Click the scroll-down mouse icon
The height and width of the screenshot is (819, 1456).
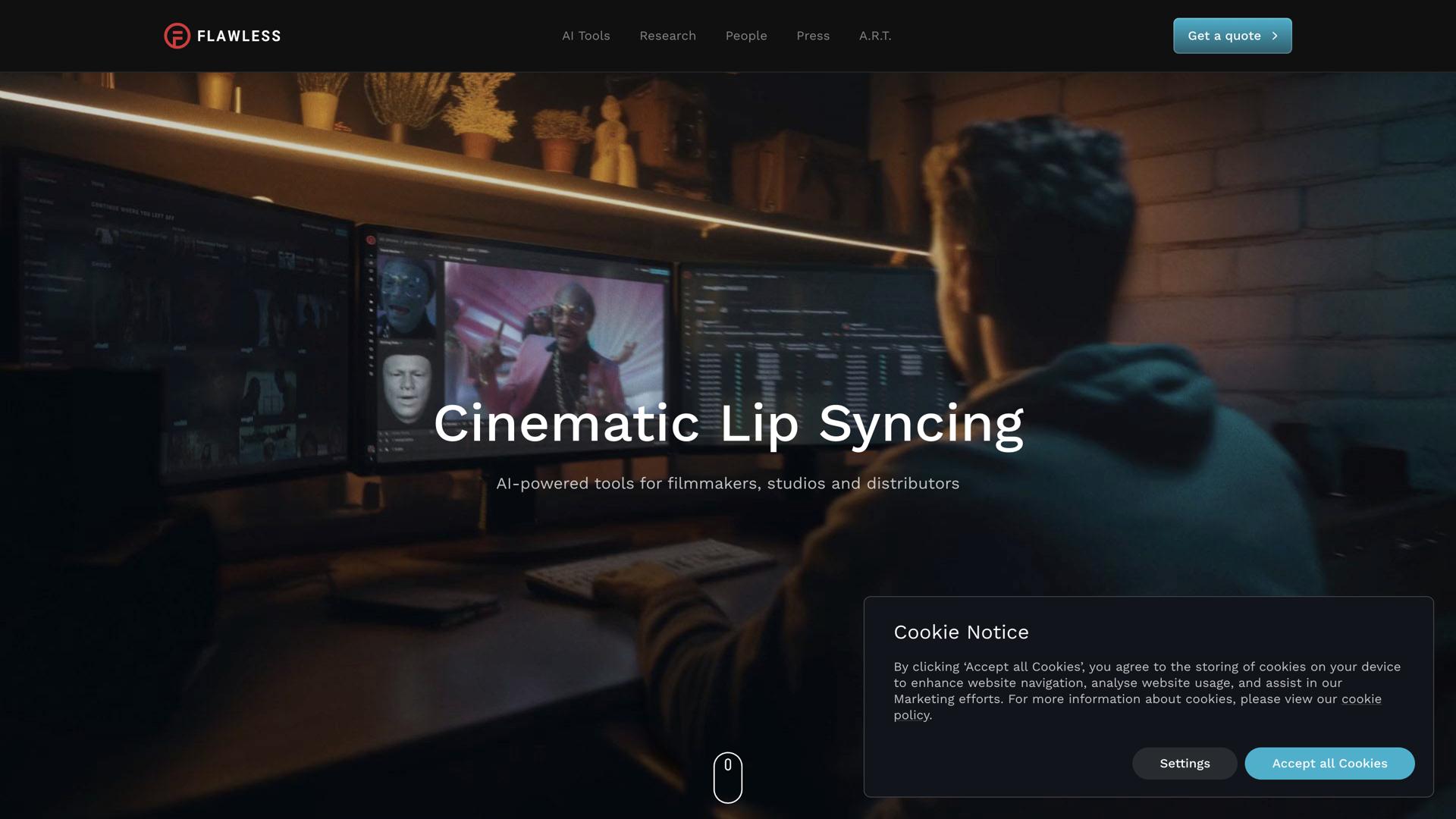click(x=727, y=777)
